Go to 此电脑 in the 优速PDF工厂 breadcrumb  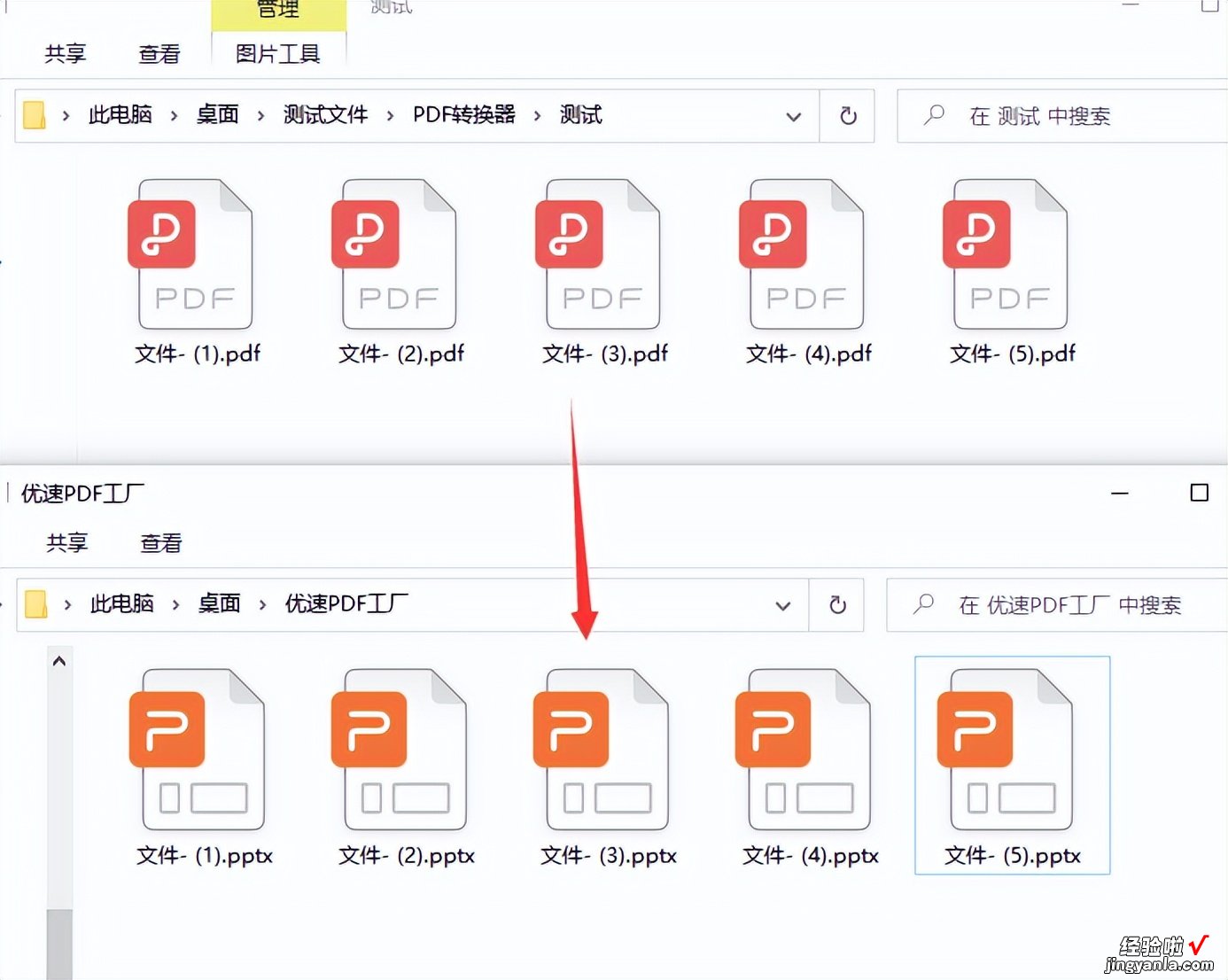(x=122, y=604)
